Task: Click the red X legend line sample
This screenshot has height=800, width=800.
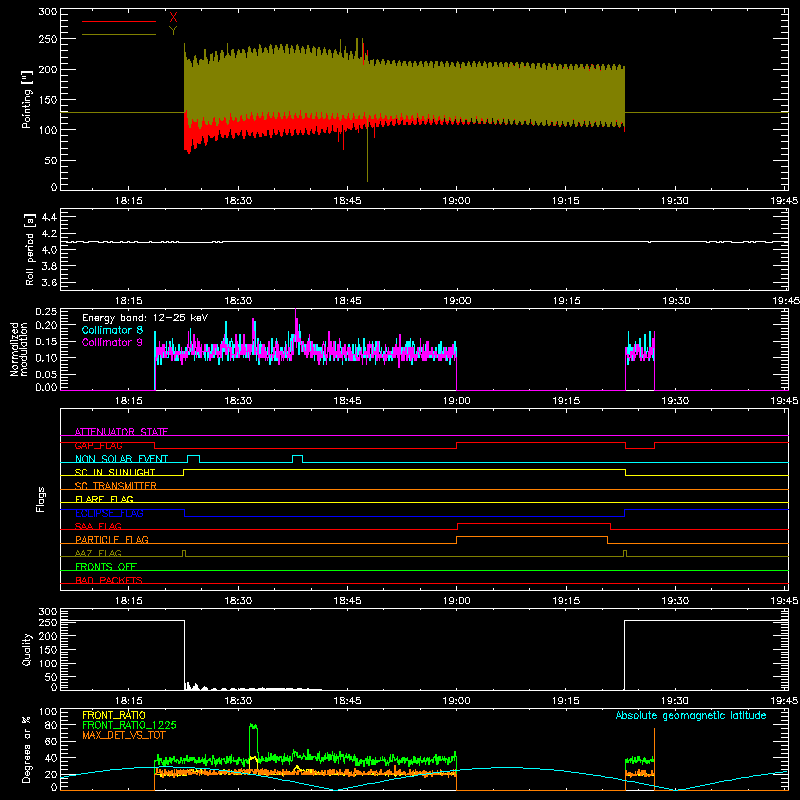Action: (119, 21)
